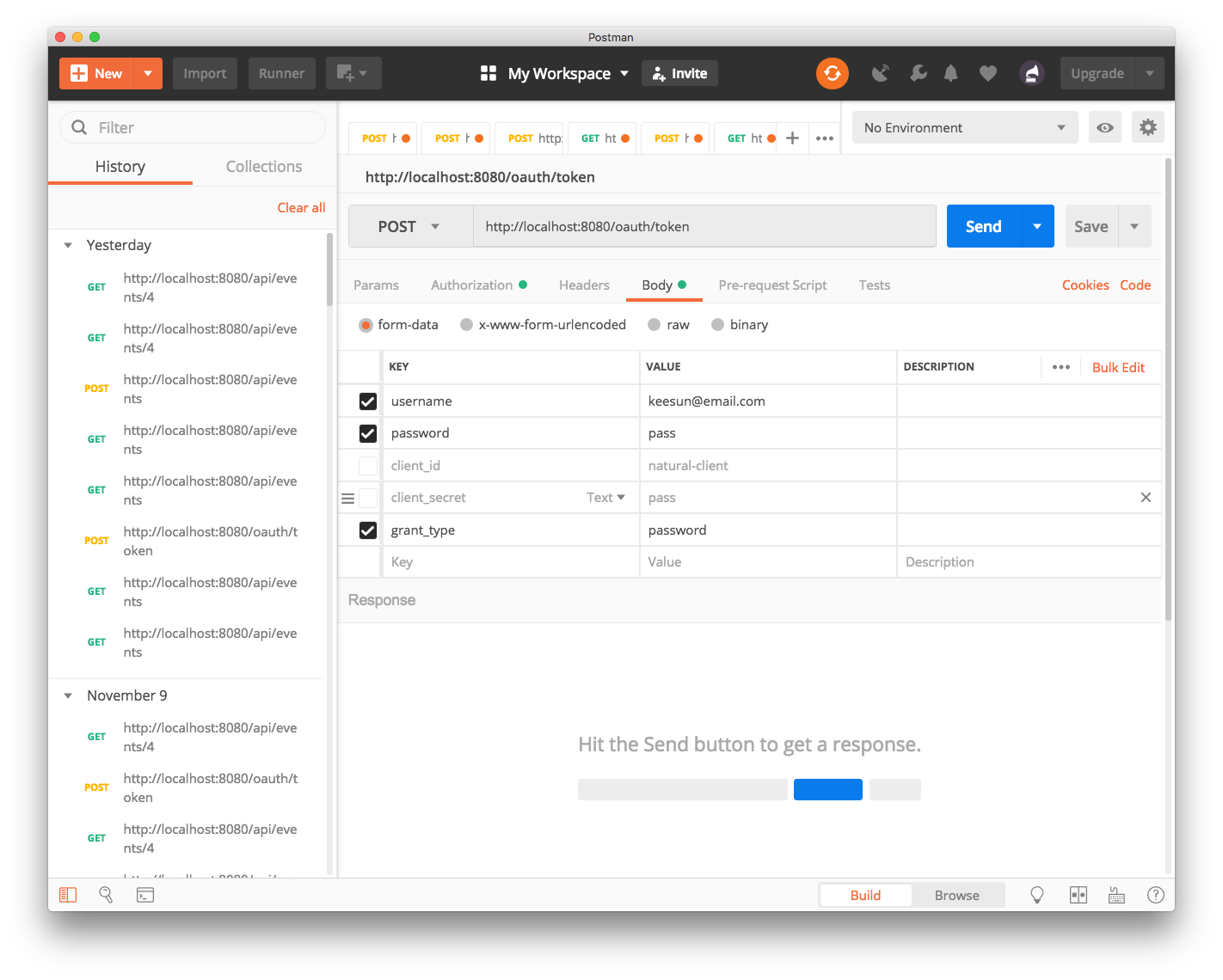Click the filter search magnifier icon

click(79, 127)
